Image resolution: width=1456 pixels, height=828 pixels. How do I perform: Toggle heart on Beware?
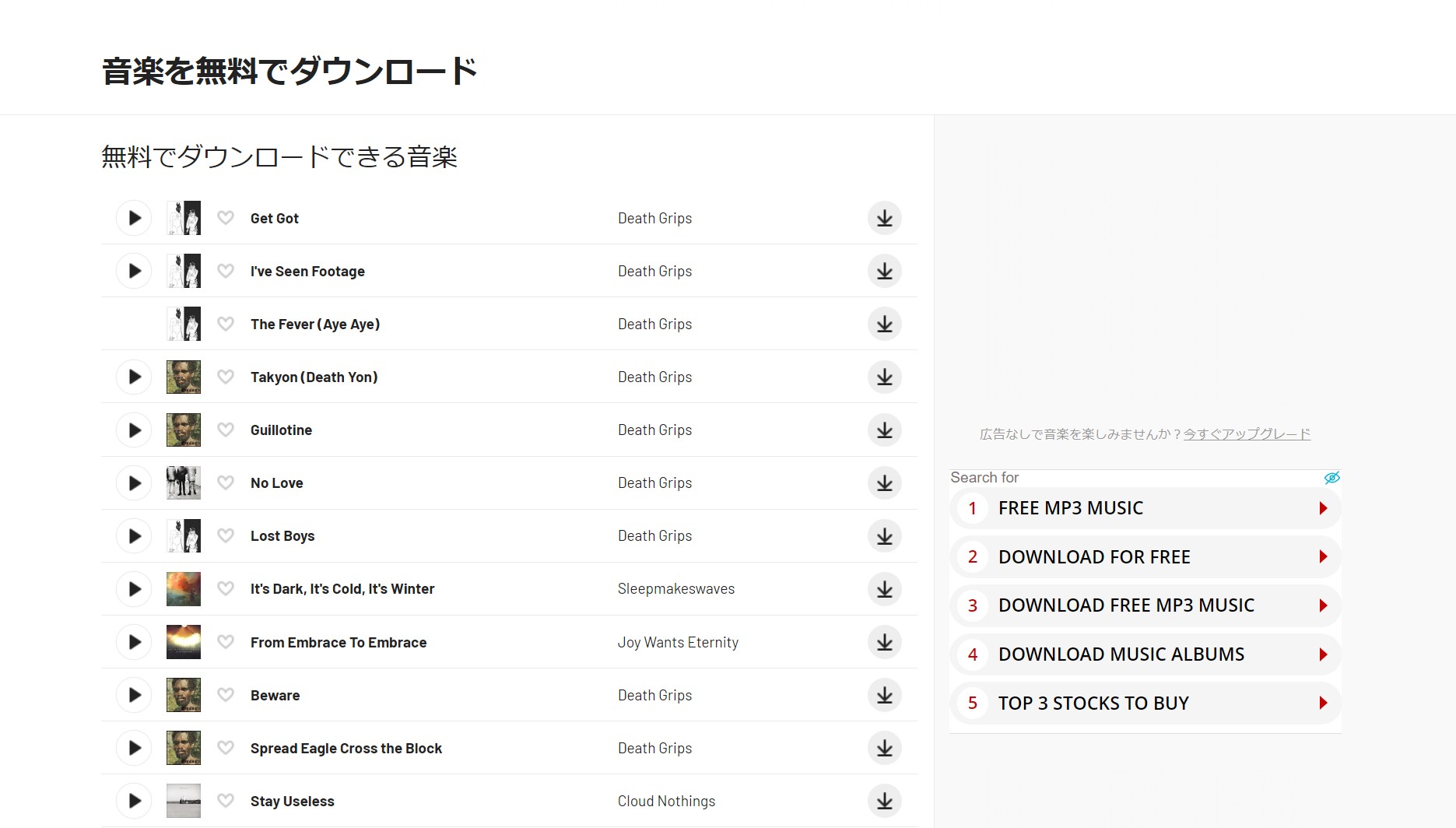pyautogui.click(x=226, y=695)
